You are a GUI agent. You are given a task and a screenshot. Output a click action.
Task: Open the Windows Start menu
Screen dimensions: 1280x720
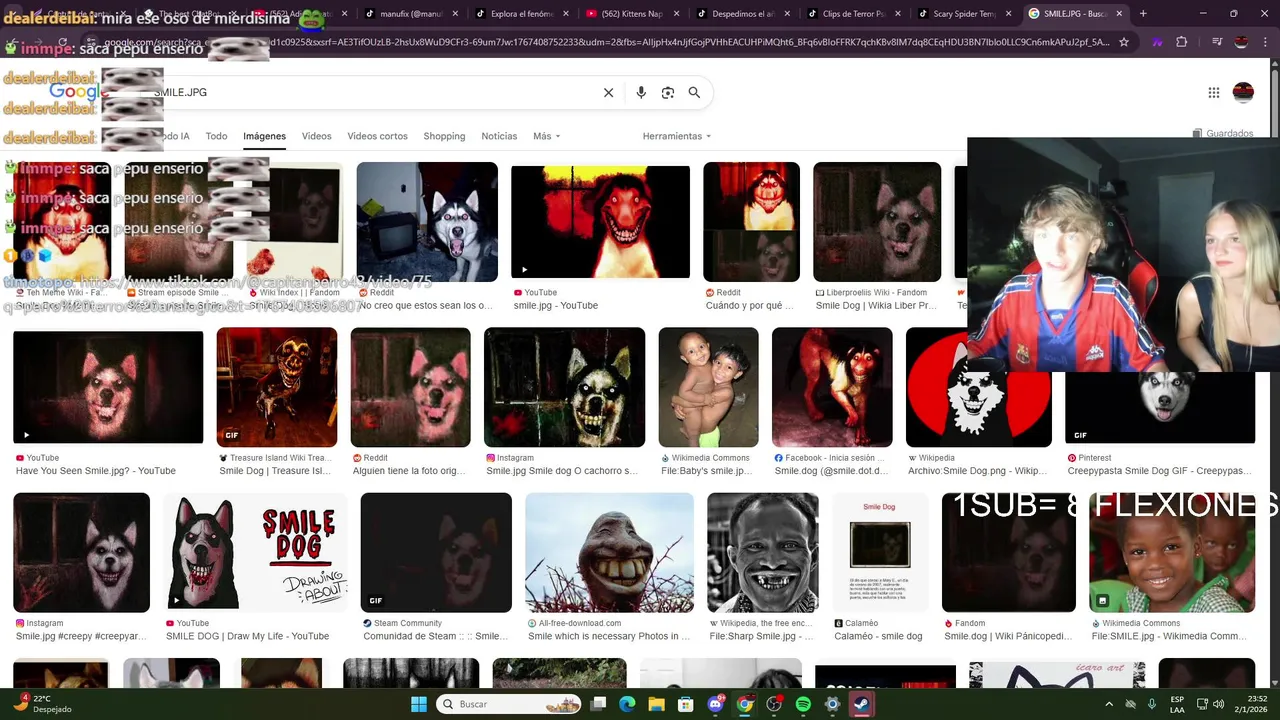pyautogui.click(x=419, y=704)
